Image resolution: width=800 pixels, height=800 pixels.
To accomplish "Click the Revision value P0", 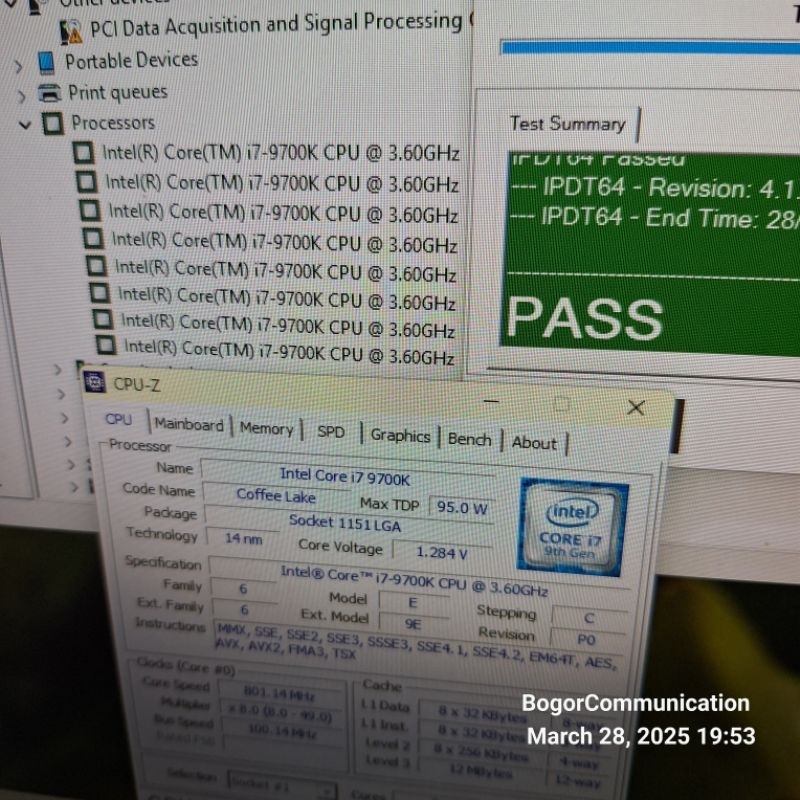I will 587,639.
